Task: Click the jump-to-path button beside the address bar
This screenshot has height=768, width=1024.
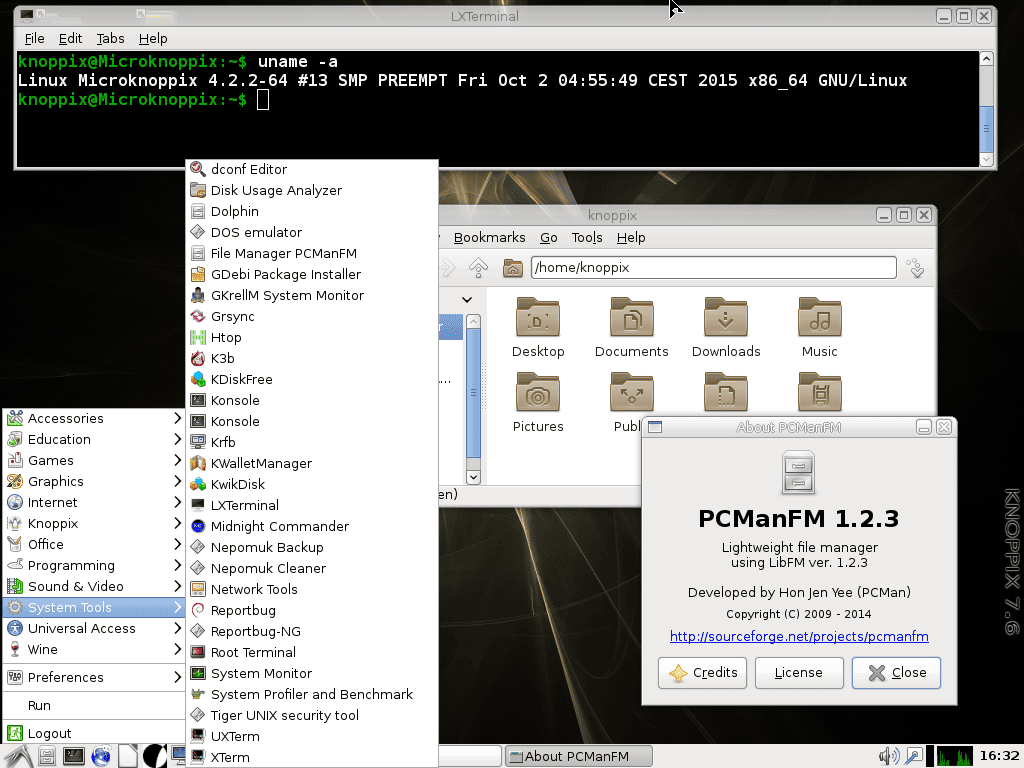Action: coord(916,268)
